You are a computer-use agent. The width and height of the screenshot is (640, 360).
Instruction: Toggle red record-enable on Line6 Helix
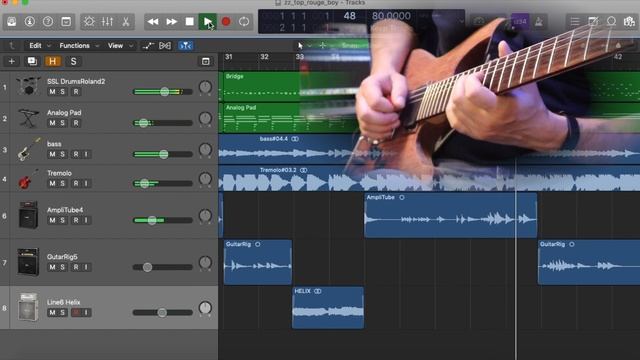pyautogui.click(x=76, y=313)
